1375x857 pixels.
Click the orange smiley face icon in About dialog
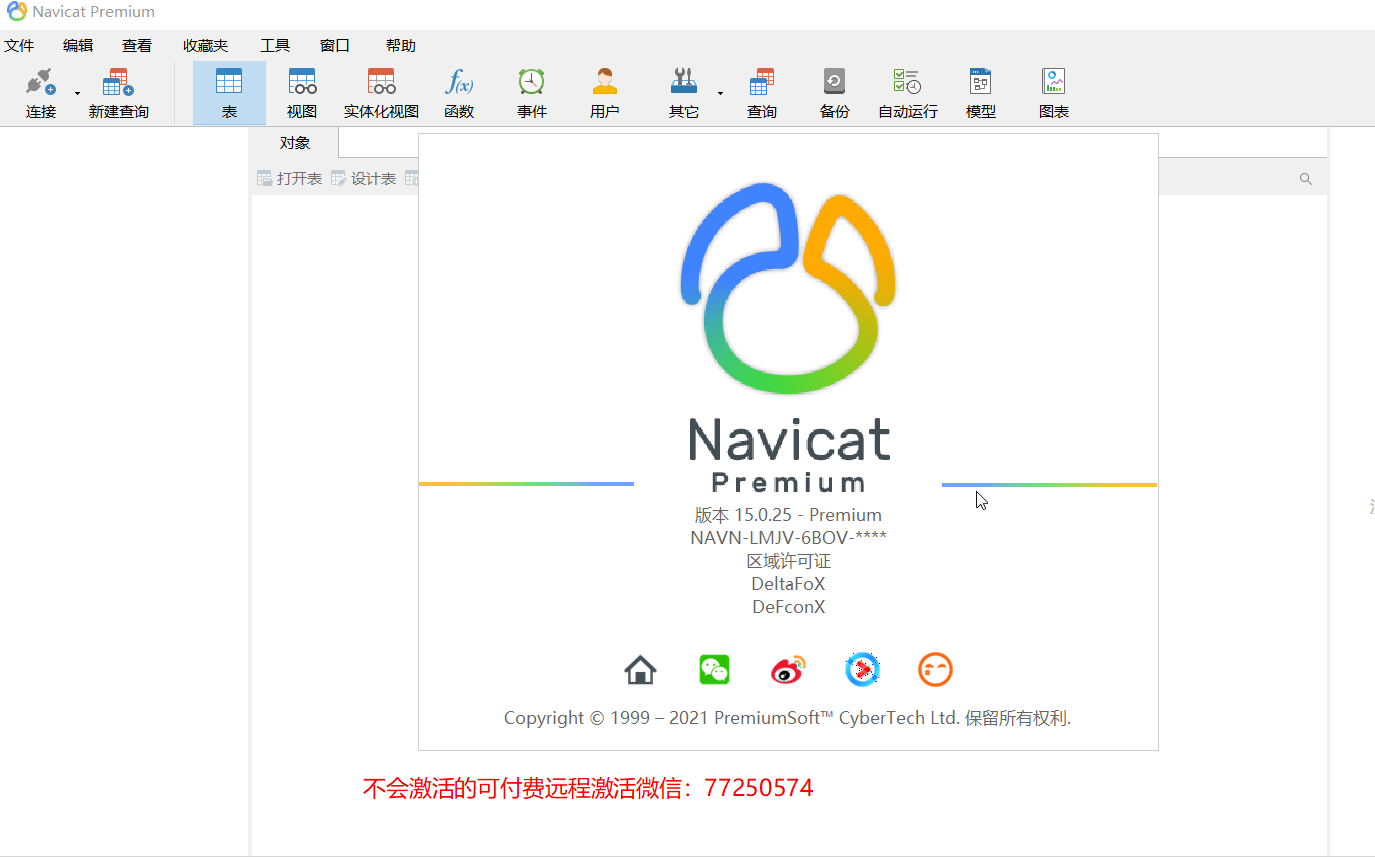[935, 669]
